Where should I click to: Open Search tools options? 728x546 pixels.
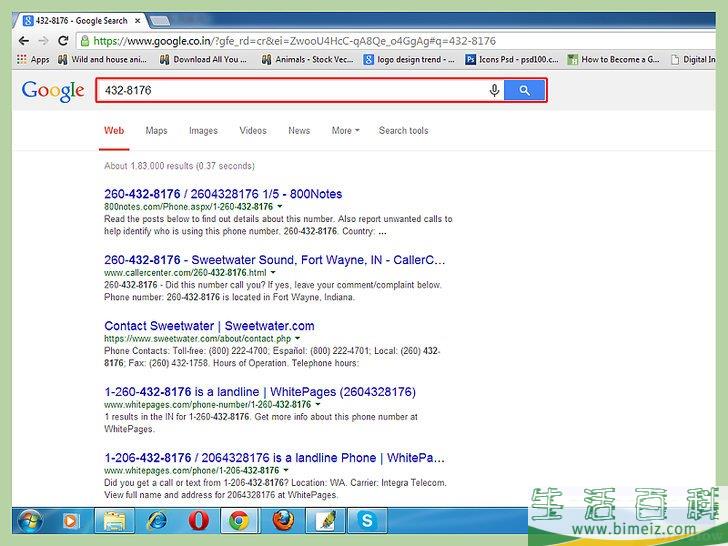[x=403, y=130]
